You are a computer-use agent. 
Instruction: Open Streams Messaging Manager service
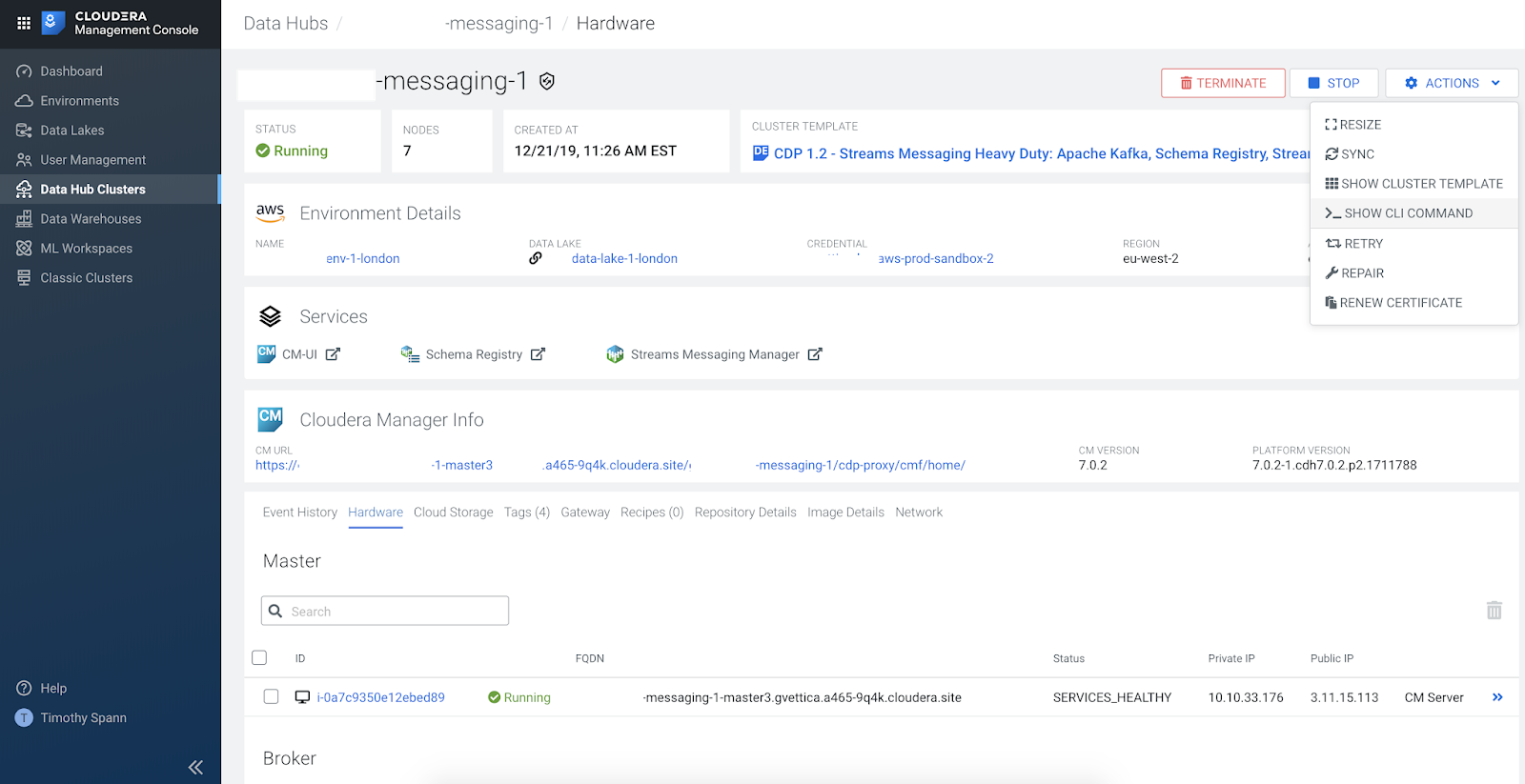pos(715,354)
